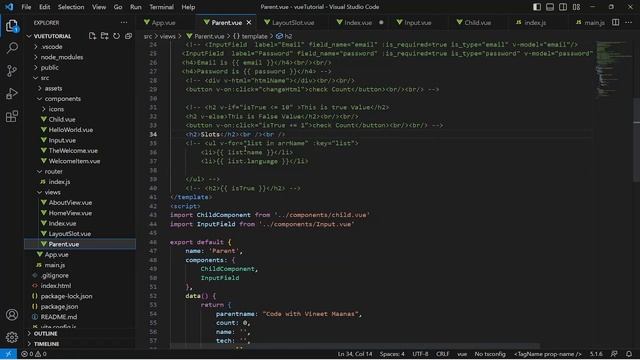The height and width of the screenshot is (360, 640).
Task: Open the File menu
Action: 26,7
